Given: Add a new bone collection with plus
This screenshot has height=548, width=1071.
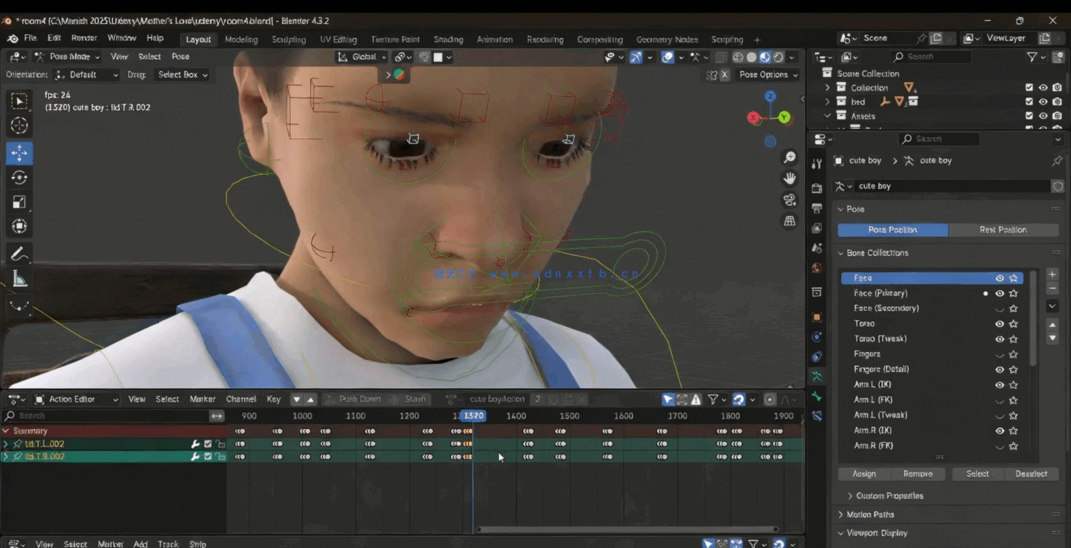Looking at the screenshot, I should pos(1052,274).
